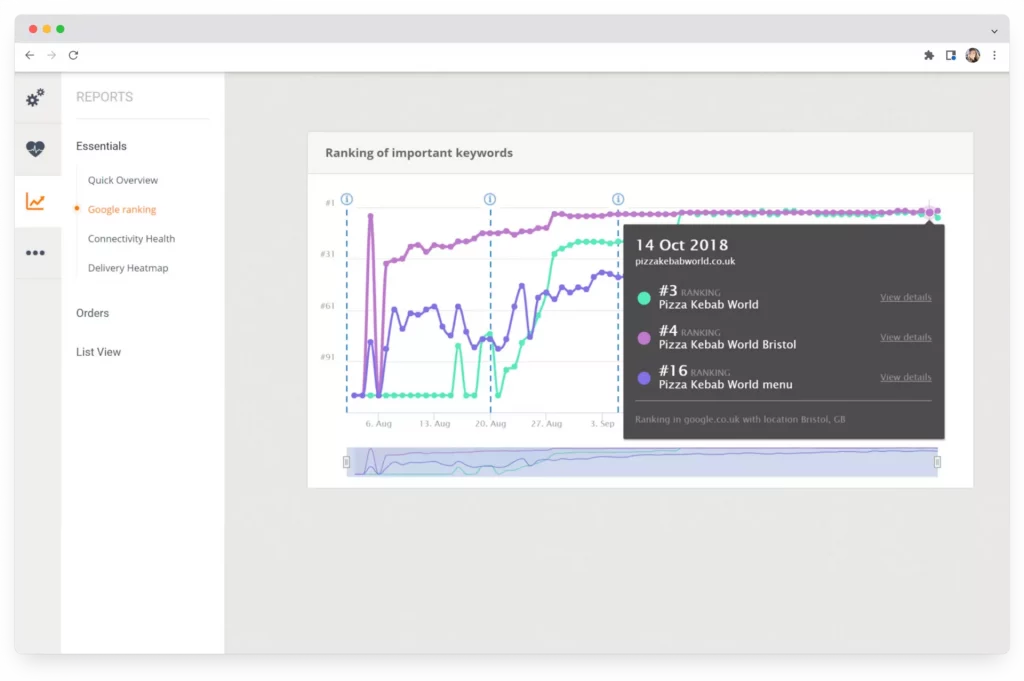Click the '#31' axis label
The height and width of the screenshot is (681, 1024).
pos(327,254)
